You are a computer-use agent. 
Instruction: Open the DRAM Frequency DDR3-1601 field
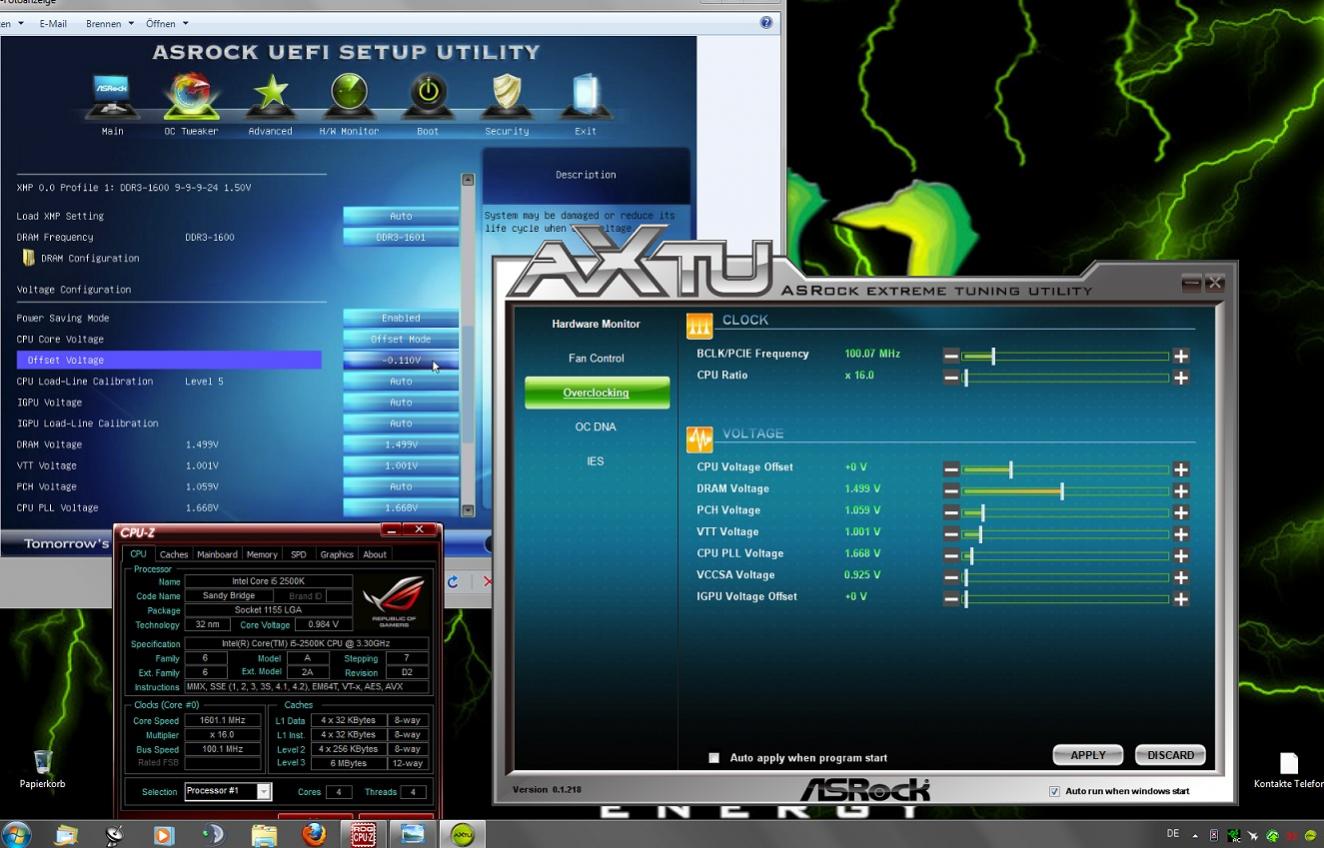(401, 237)
